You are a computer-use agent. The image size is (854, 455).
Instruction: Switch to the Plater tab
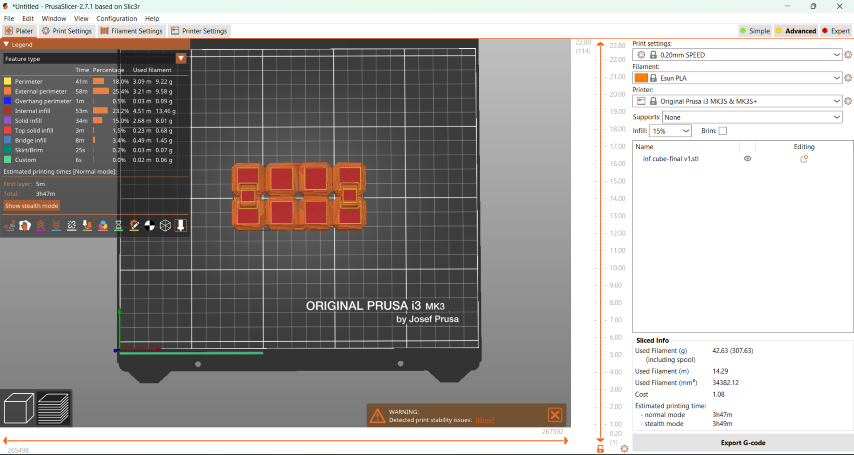(x=19, y=31)
